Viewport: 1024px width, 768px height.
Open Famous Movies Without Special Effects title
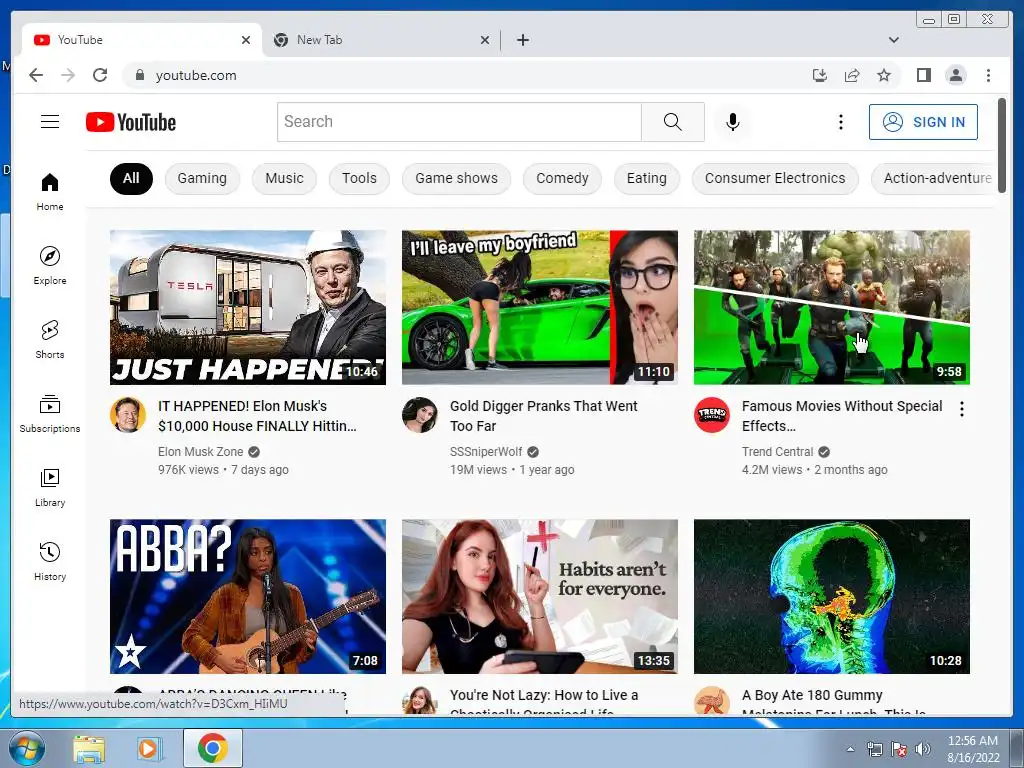(842, 416)
